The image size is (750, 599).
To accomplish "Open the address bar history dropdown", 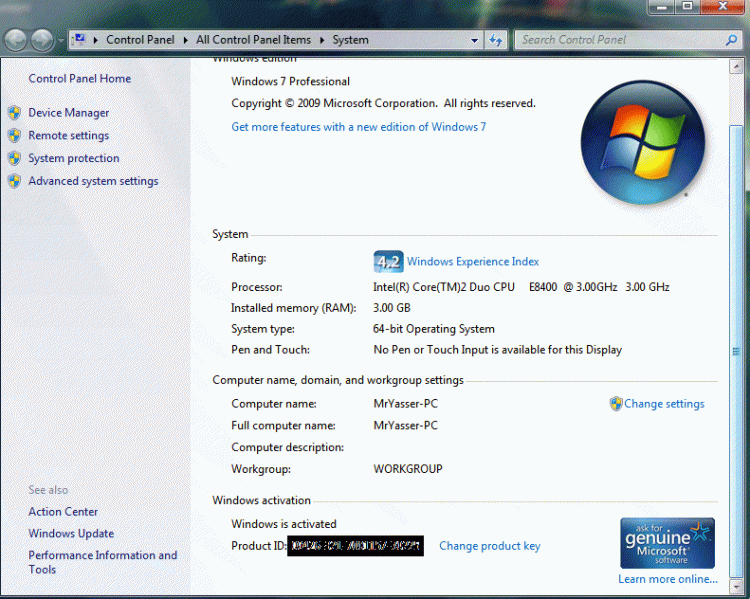I will tap(474, 41).
